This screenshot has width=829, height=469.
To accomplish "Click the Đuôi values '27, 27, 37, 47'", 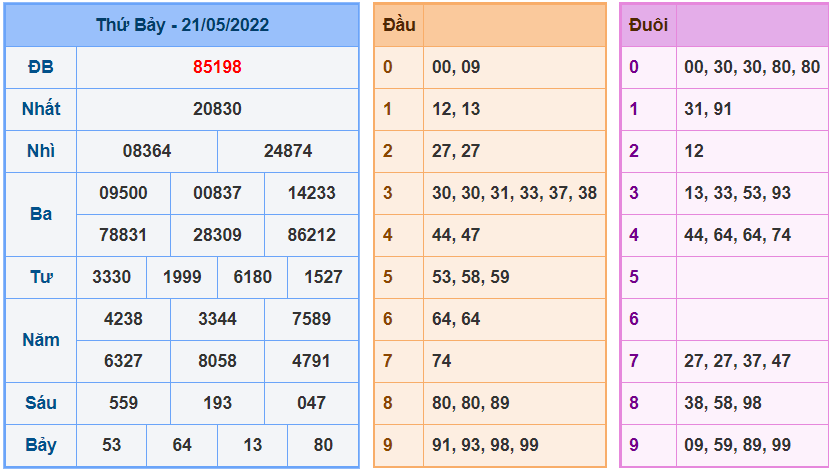I will (738, 361).
